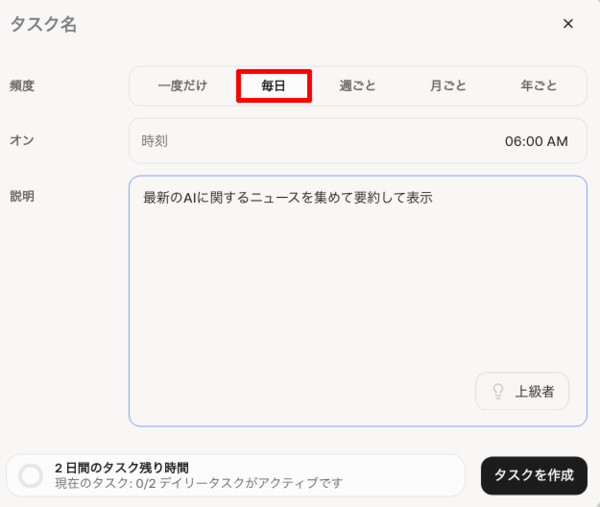The width and height of the screenshot is (600, 507).
Task: Click the タスク名 title field
Action: point(44,24)
